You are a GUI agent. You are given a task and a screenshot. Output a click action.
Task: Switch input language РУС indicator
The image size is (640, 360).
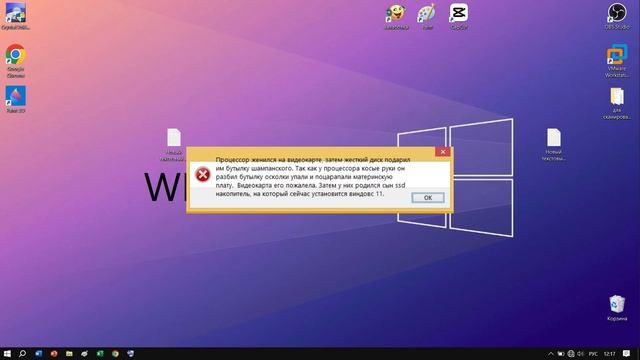point(593,354)
